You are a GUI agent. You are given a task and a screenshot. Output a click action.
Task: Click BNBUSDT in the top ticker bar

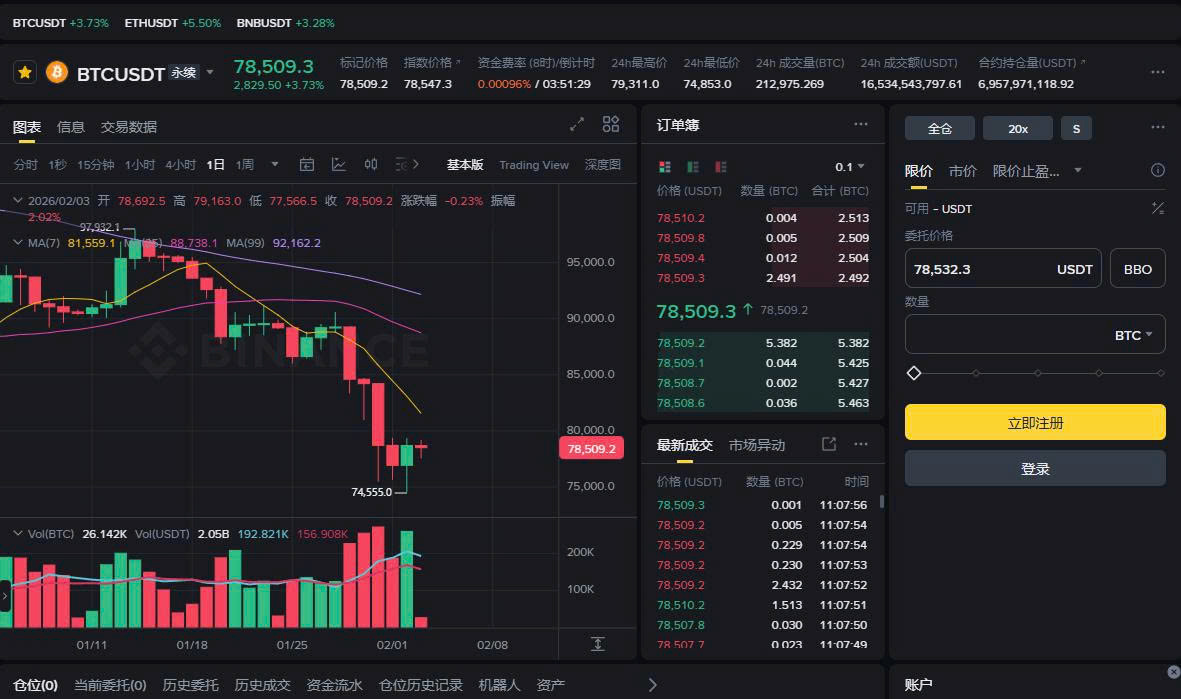tap(264, 23)
